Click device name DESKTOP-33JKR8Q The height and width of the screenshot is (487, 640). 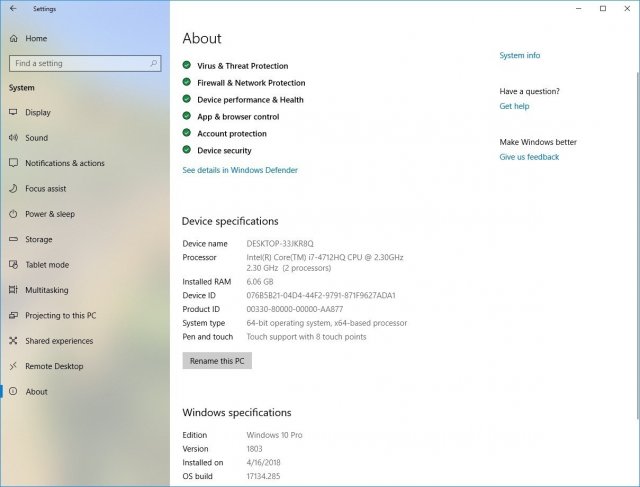tap(280, 244)
